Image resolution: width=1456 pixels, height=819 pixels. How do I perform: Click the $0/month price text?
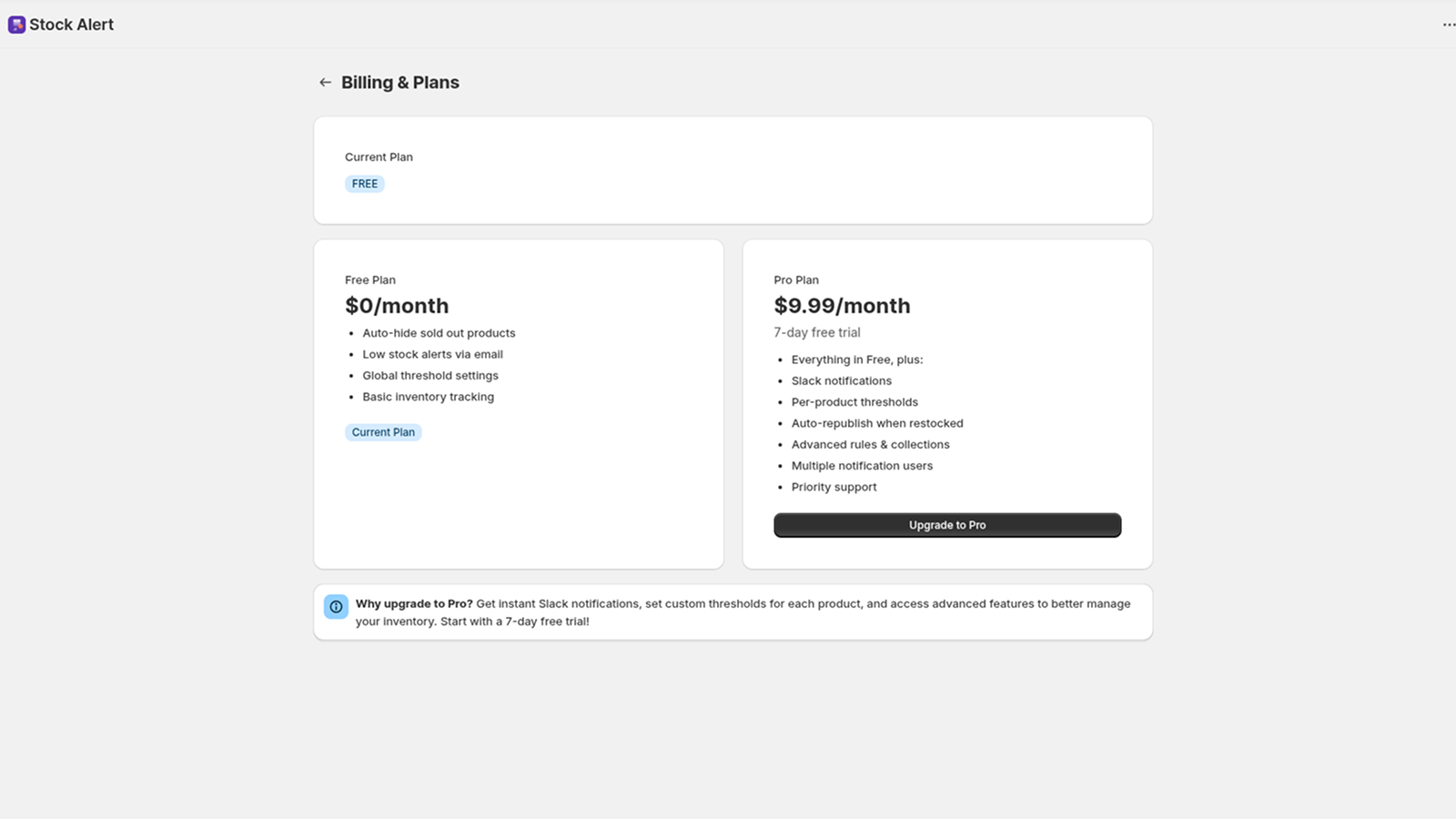tap(397, 306)
